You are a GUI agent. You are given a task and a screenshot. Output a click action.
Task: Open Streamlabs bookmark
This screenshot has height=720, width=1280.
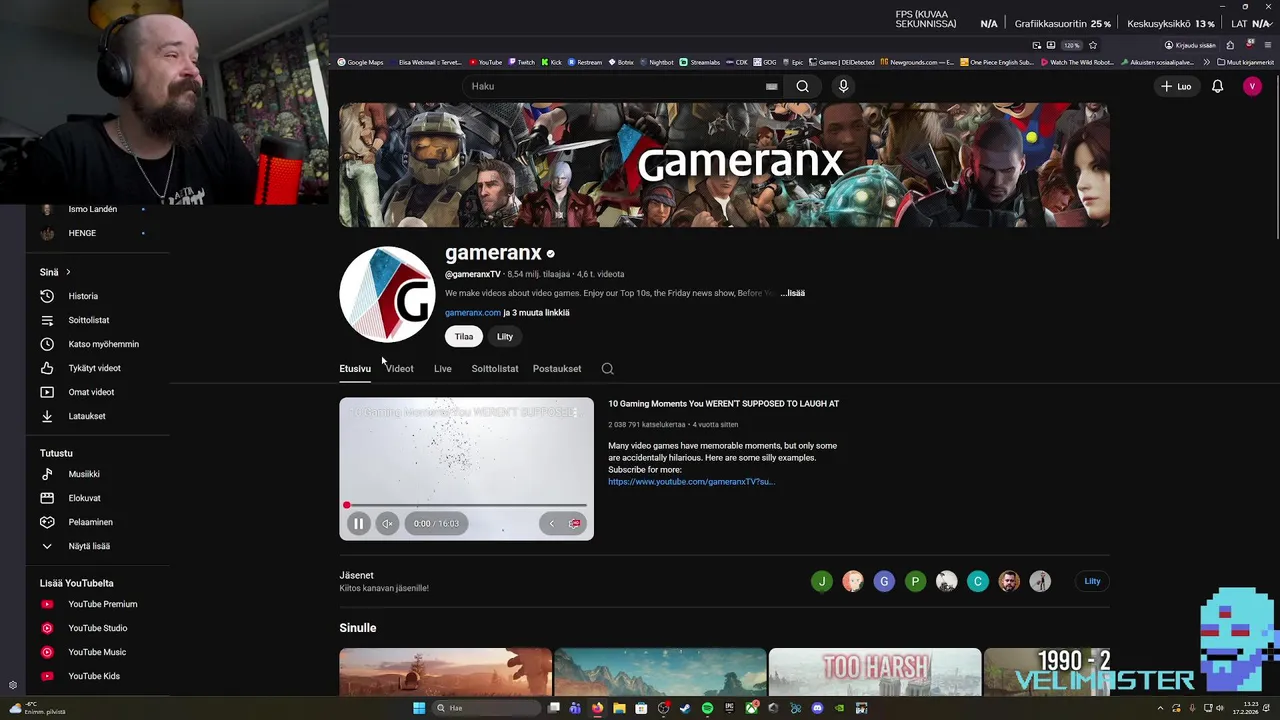coord(699,62)
